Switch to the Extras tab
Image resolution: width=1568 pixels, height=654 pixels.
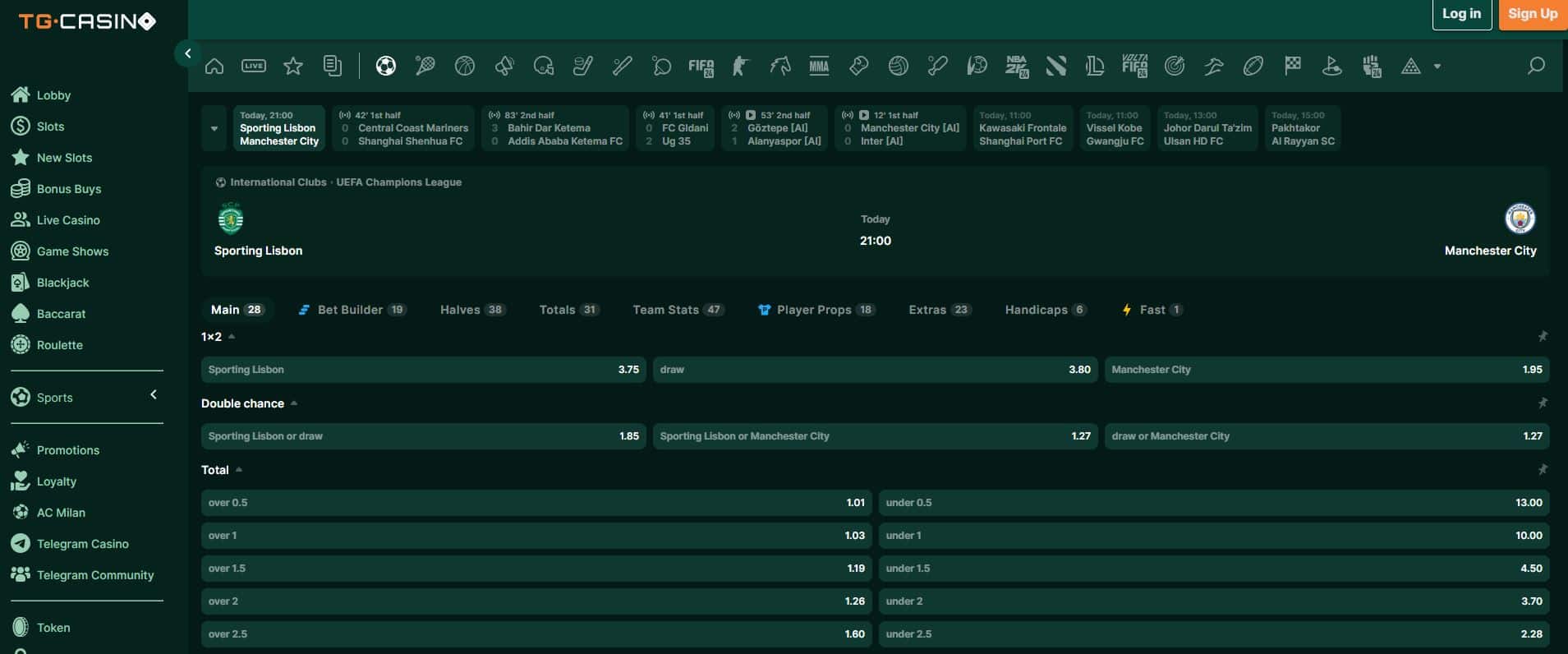[940, 310]
